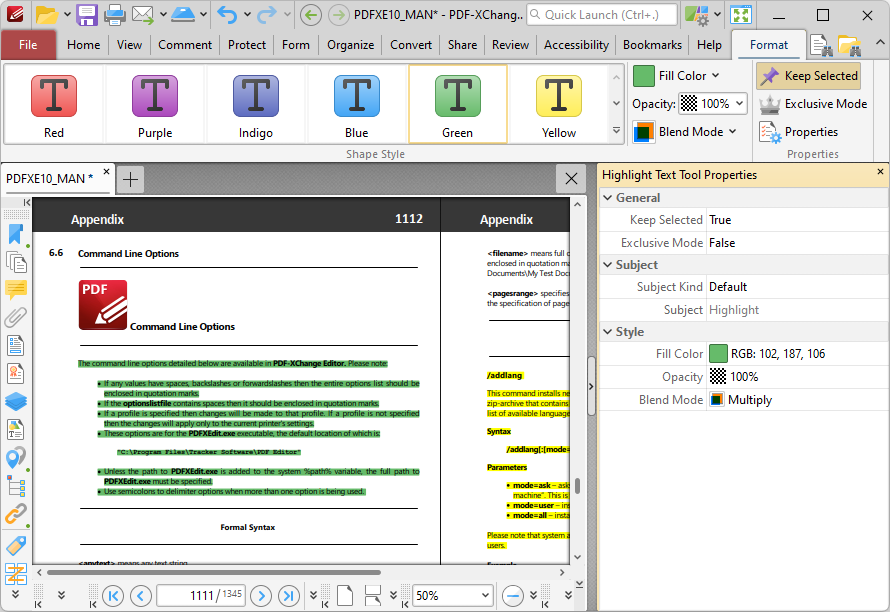890x612 pixels.
Task: Click the UI options icon beside Quick Launch
Action: pos(696,15)
